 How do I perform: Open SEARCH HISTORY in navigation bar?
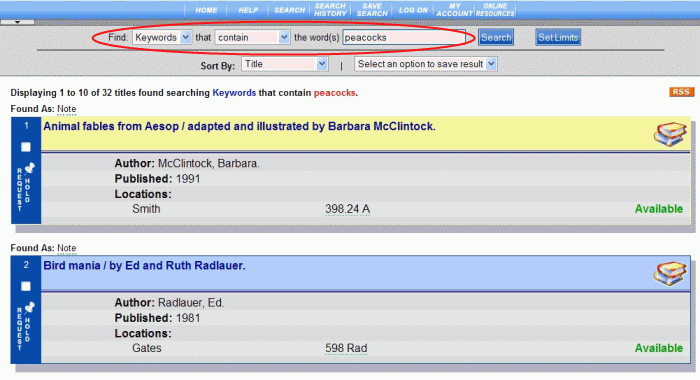pos(330,10)
